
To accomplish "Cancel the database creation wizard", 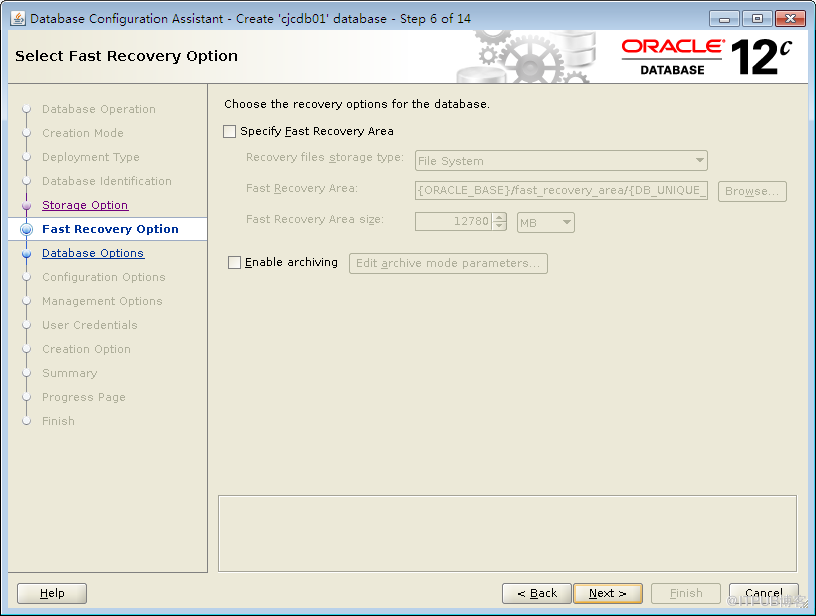I will (x=763, y=593).
